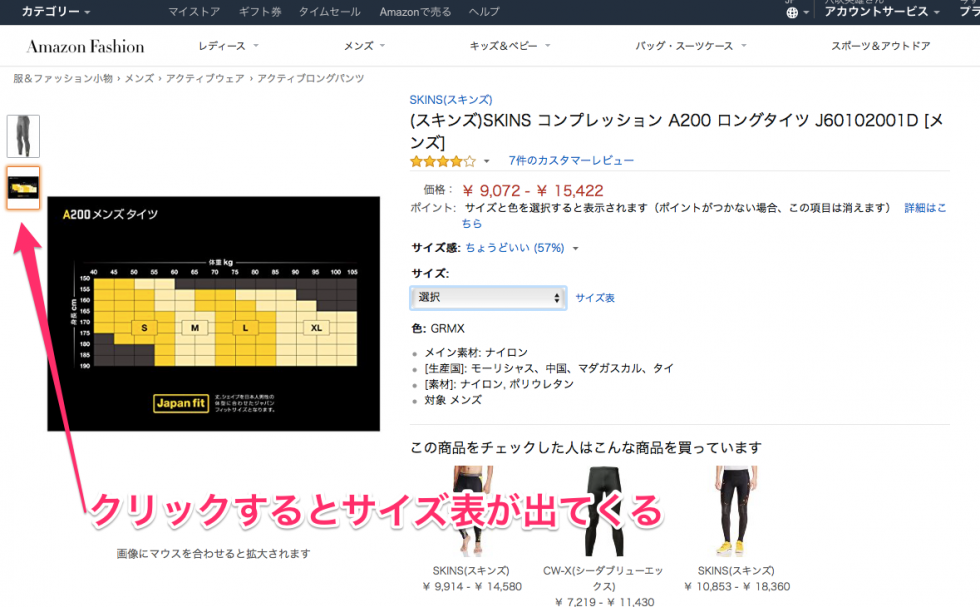Click SKINS(スキンズ) title priced ¥10,853
Screen dimensions: 980x607
[736, 571]
